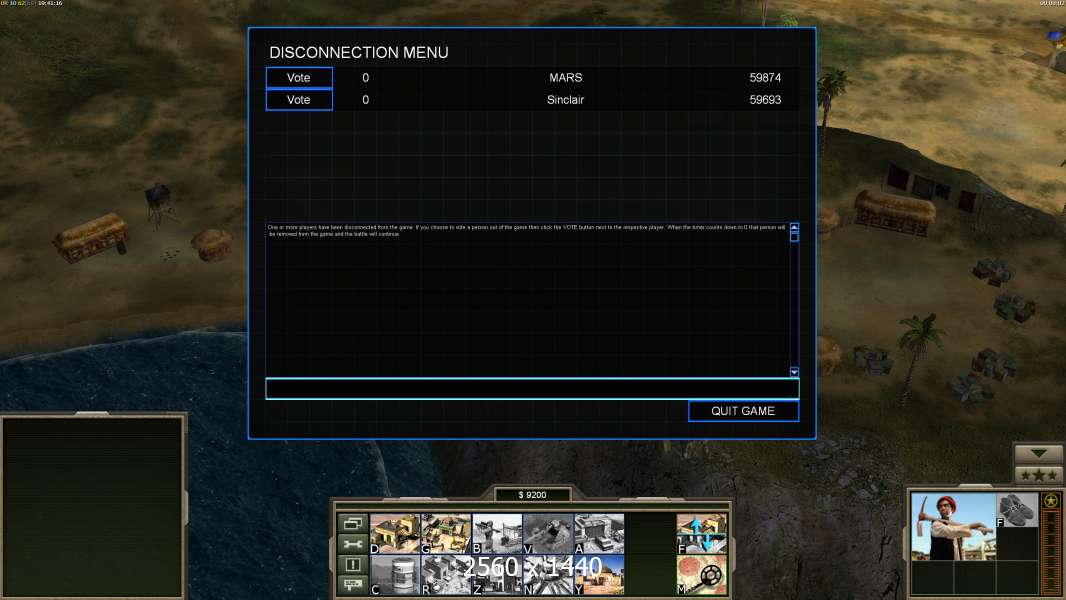1066x600 pixels.
Task: Select the build icon with hotkey A
Action: [599, 533]
